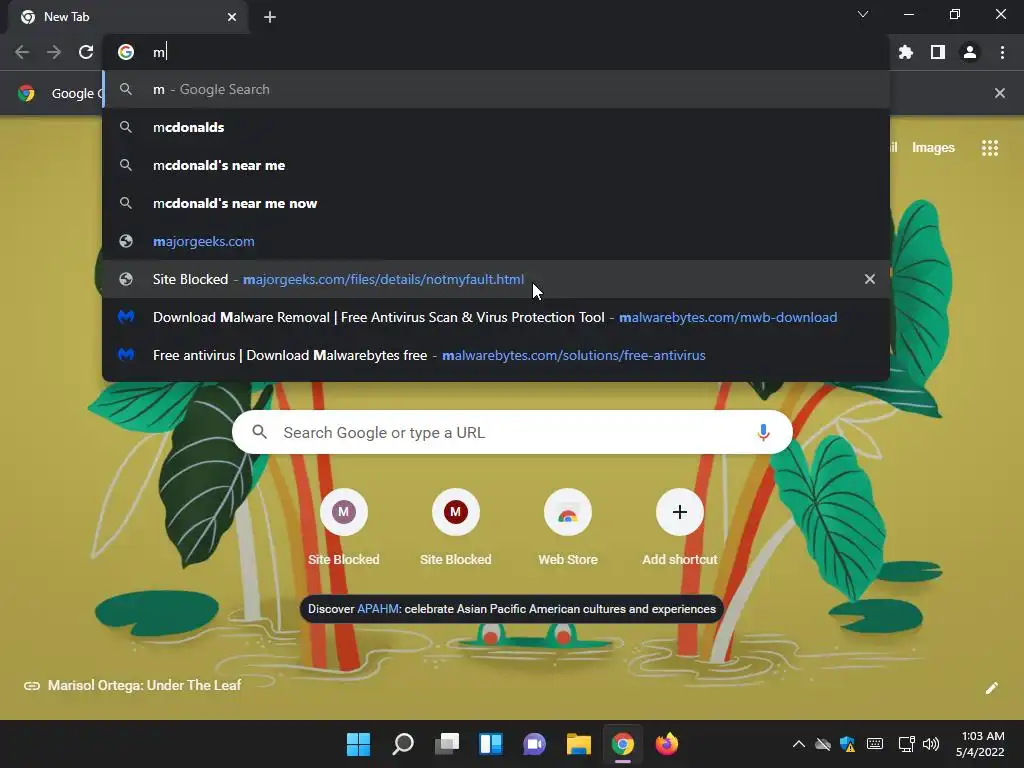Screen dimensions: 1024x768
Task: Focus the 'Search Google or type a URL' box
Action: pos(512,432)
